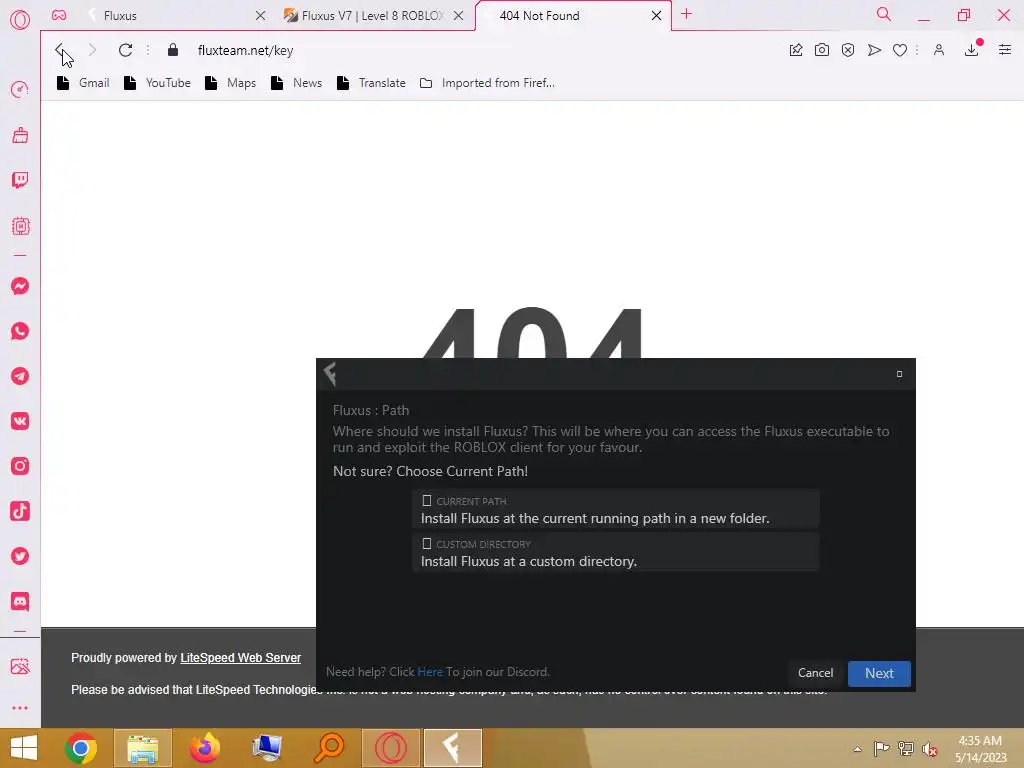This screenshot has width=1024, height=768.
Task: Close the 404 Not Found tab
Action: tap(656, 16)
